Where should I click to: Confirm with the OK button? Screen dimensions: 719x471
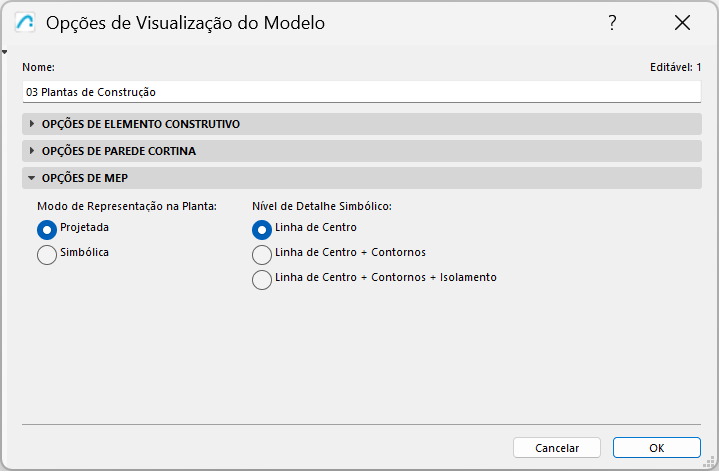click(656, 448)
